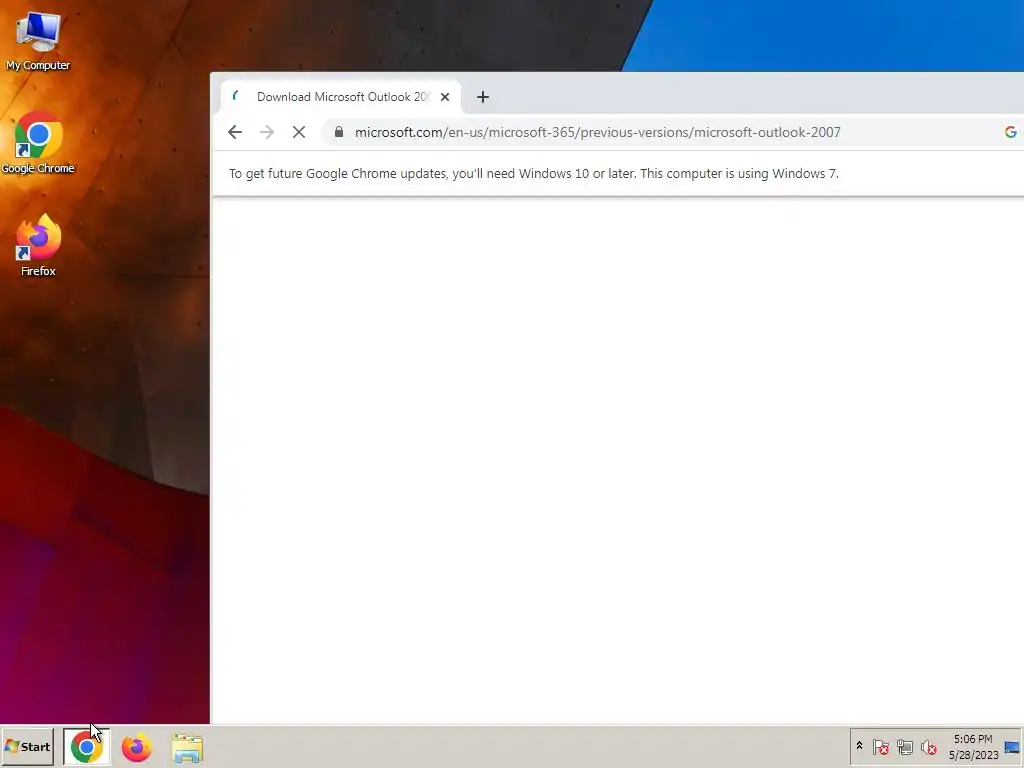Close the Download Microsoft Outlook tab

(x=445, y=97)
